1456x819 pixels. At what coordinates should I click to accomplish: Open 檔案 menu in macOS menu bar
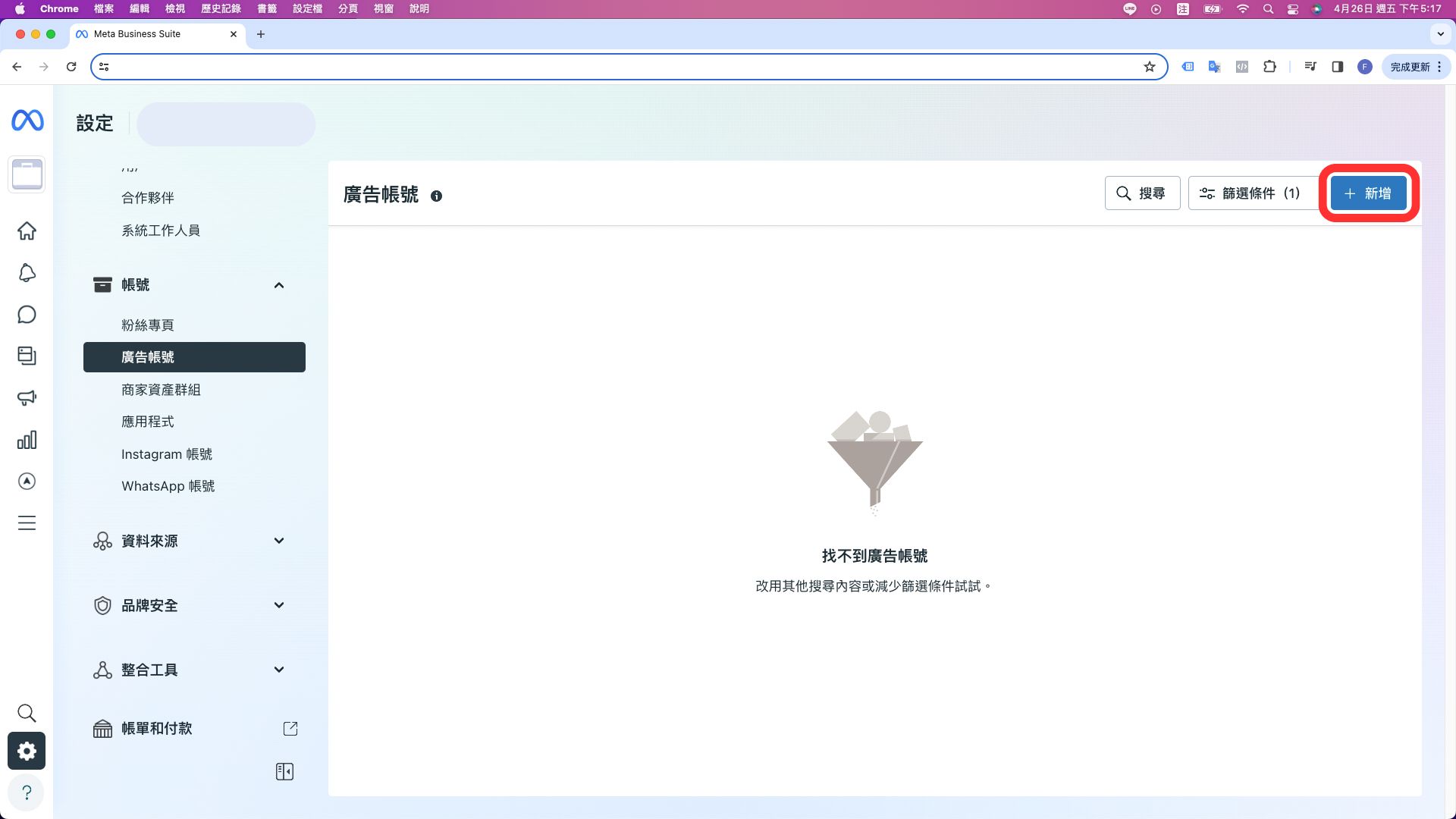(104, 8)
